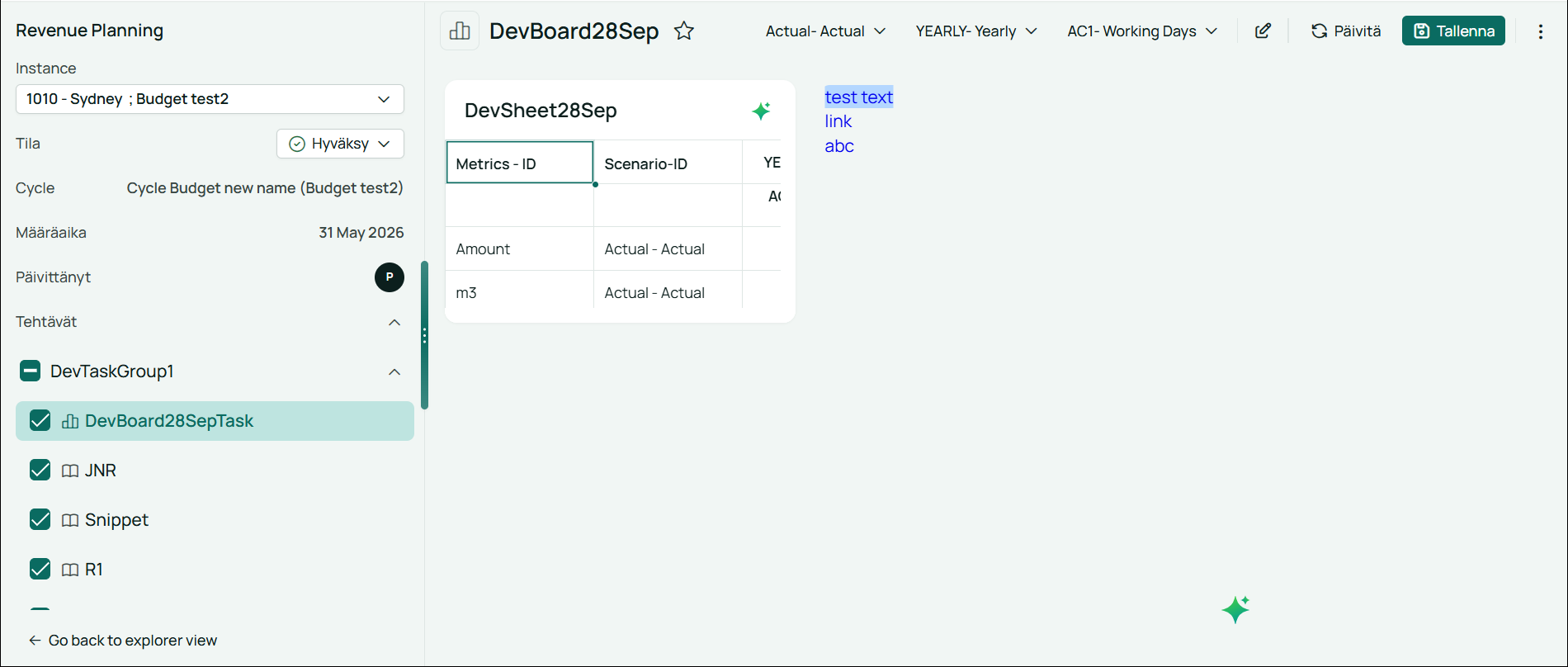This screenshot has height=667, width=1568.
Task: Open the Instance dropdown showing 1010 - Sydney
Action: coord(210,99)
